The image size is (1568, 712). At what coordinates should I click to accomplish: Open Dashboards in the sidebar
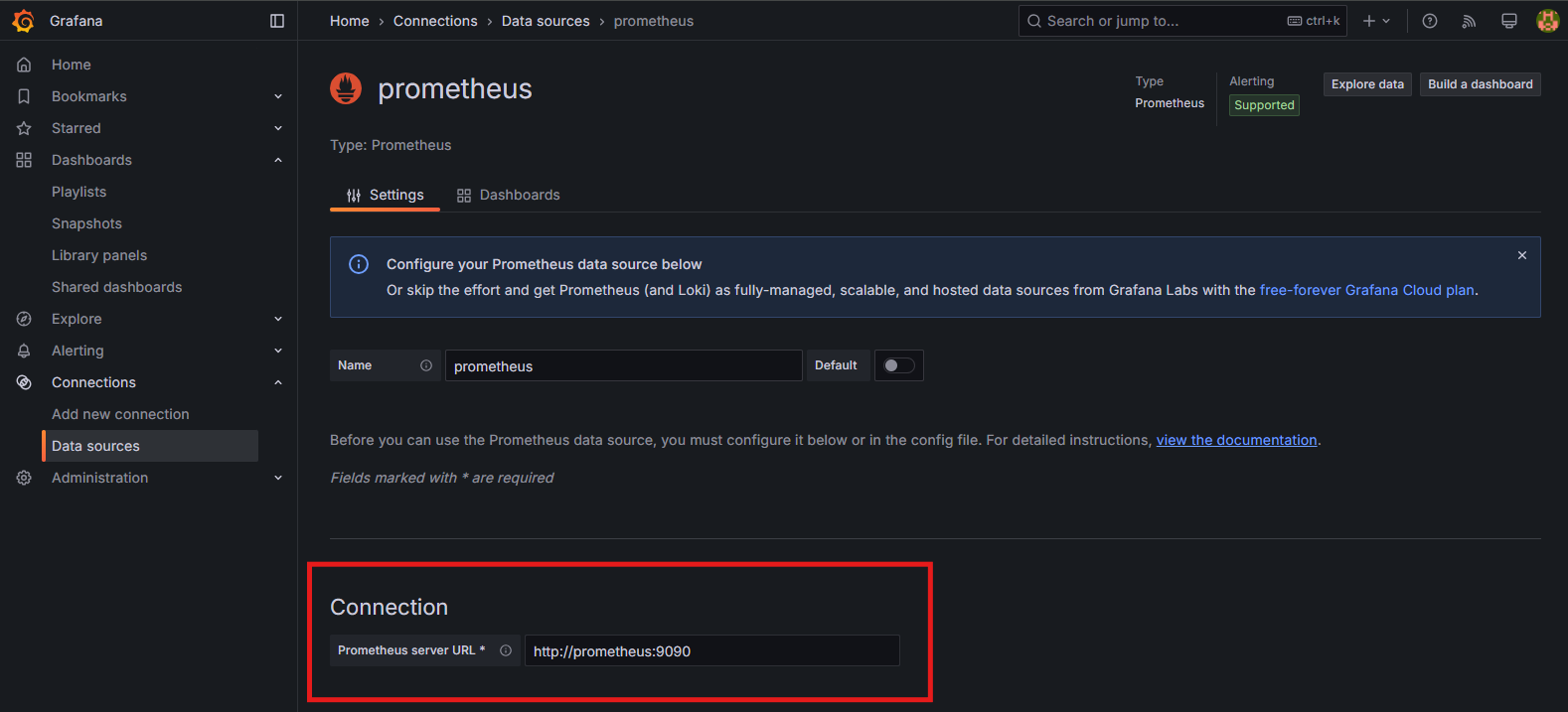(x=91, y=160)
